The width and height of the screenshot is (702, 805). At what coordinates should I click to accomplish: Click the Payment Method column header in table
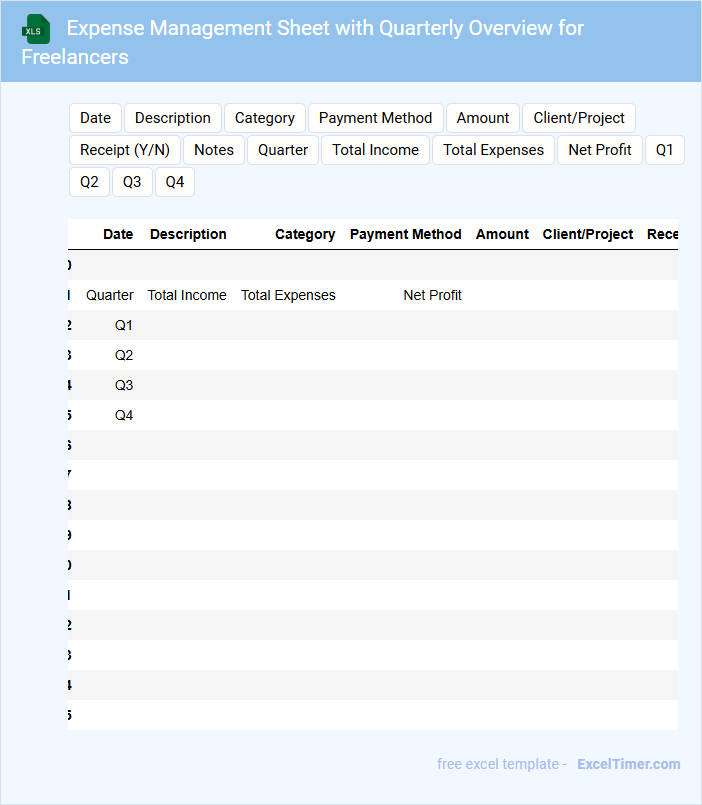(x=406, y=234)
